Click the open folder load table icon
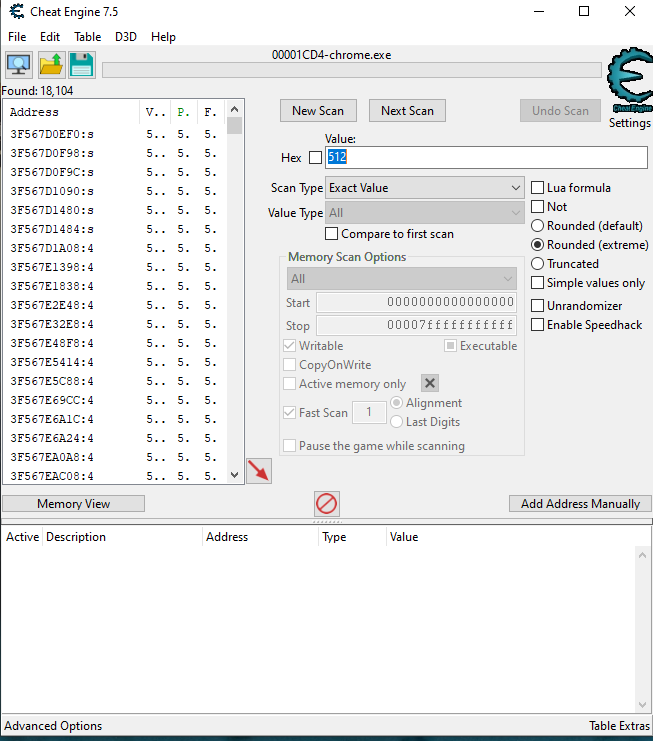The width and height of the screenshot is (653, 741). coord(51,65)
